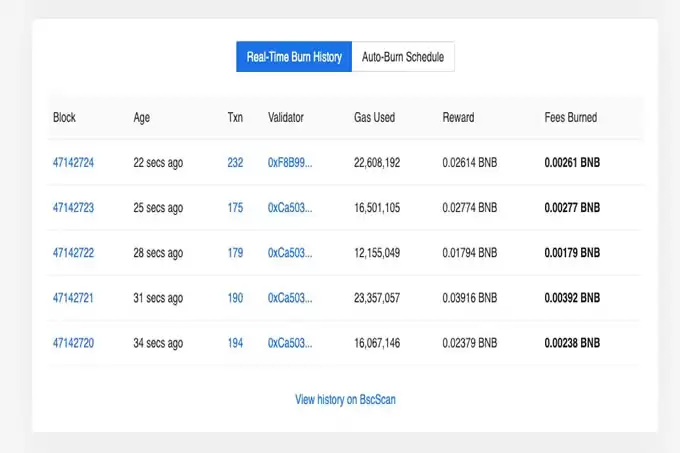Open validator 0xF8B99... address
680x453 pixels.
pyautogui.click(x=290, y=163)
